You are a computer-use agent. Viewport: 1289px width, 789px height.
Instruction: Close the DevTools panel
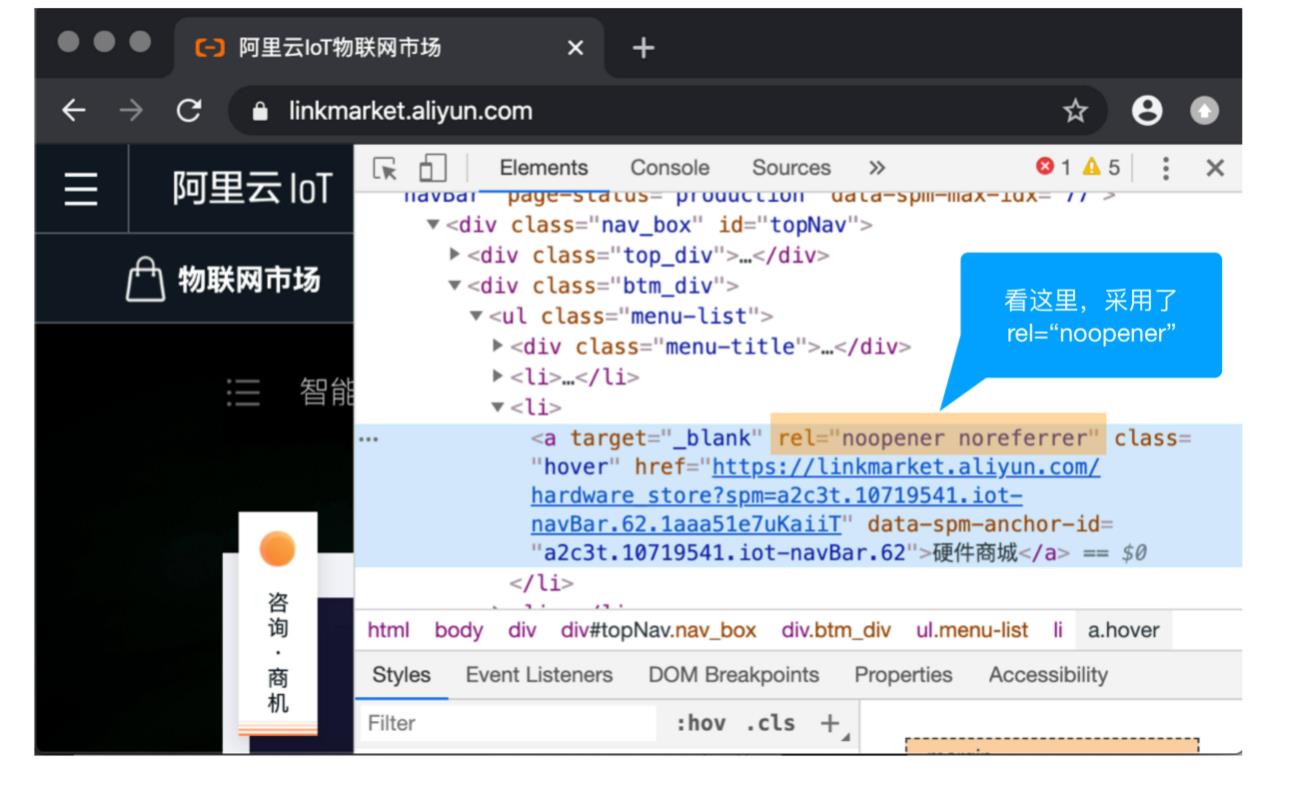[1215, 168]
